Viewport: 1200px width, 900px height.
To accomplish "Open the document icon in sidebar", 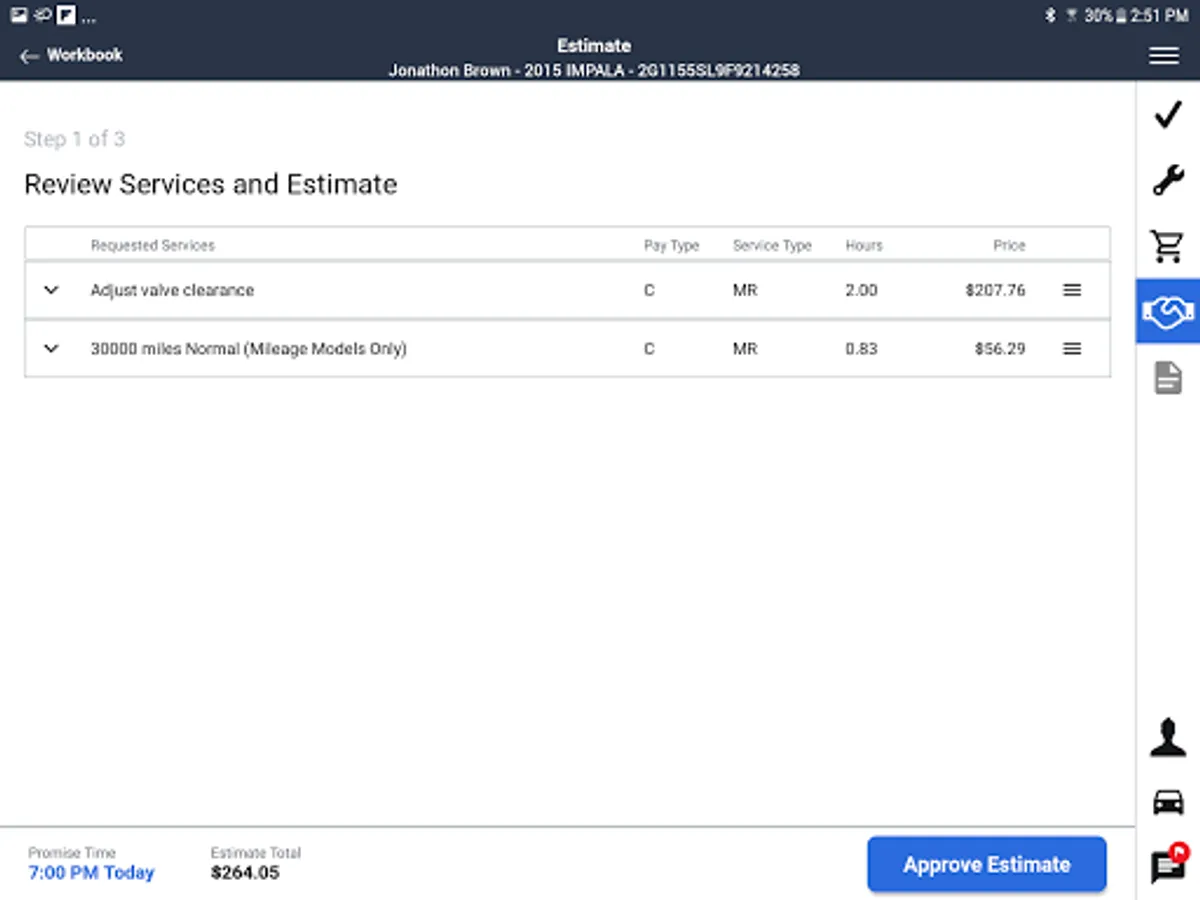I will pyautogui.click(x=1167, y=378).
